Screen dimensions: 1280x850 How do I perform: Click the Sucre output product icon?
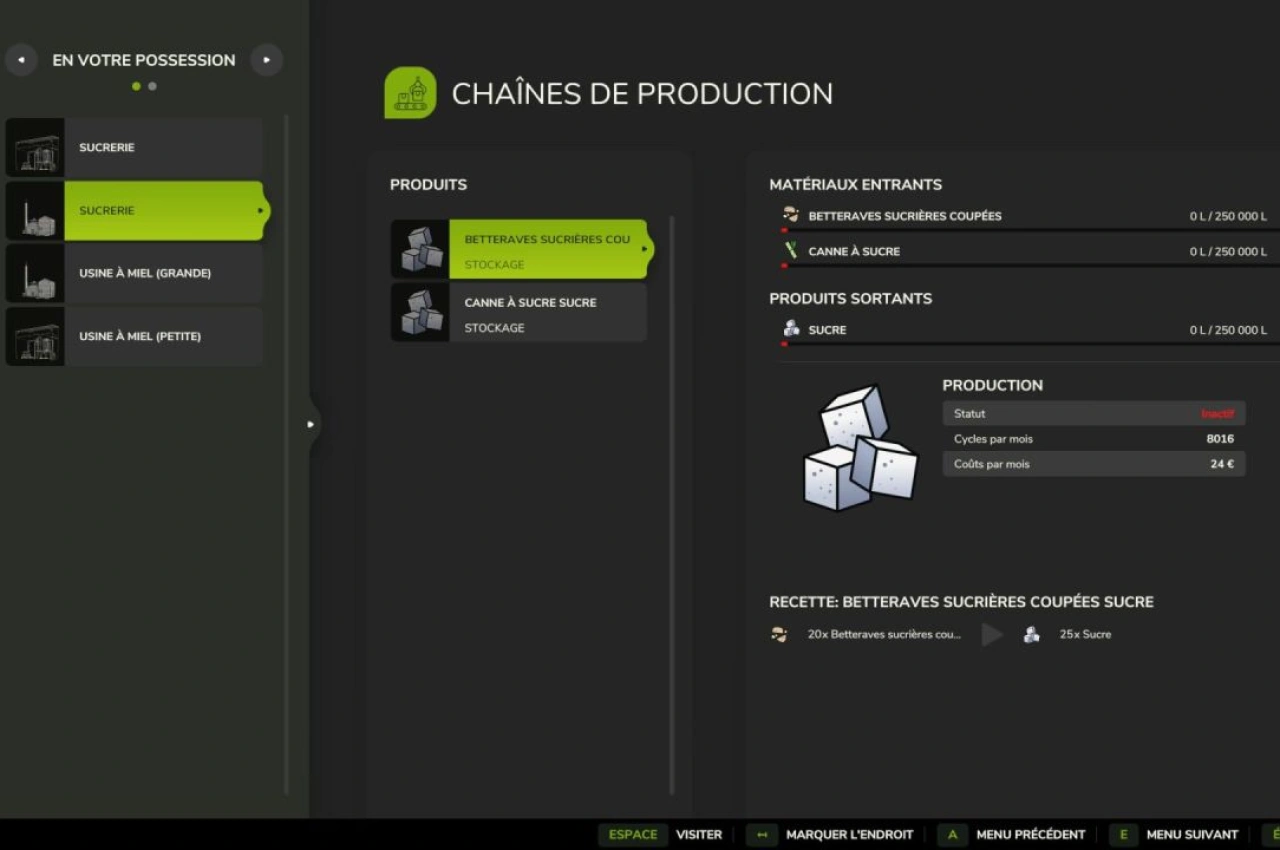click(x=791, y=330)
